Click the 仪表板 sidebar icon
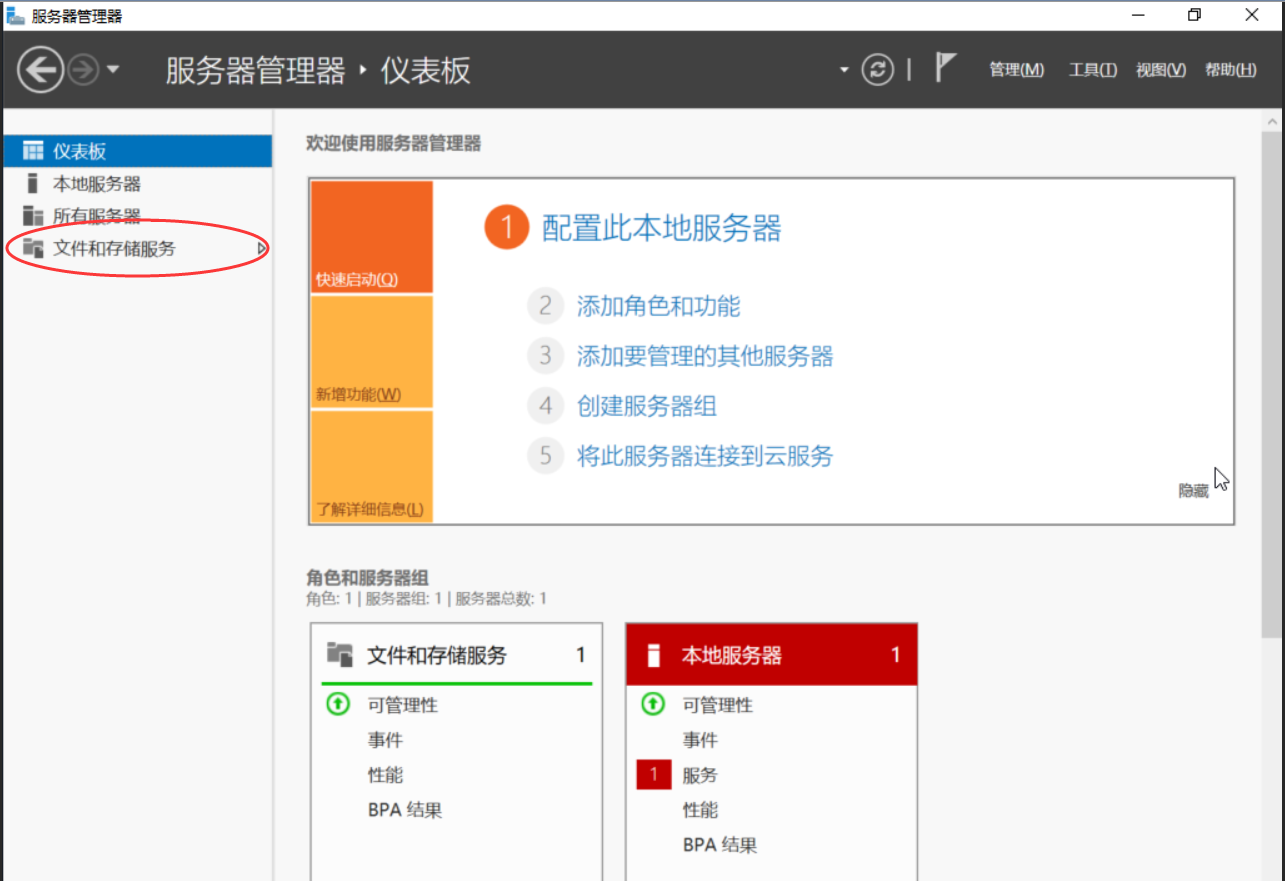1285x881 pixels. [33, 151]
